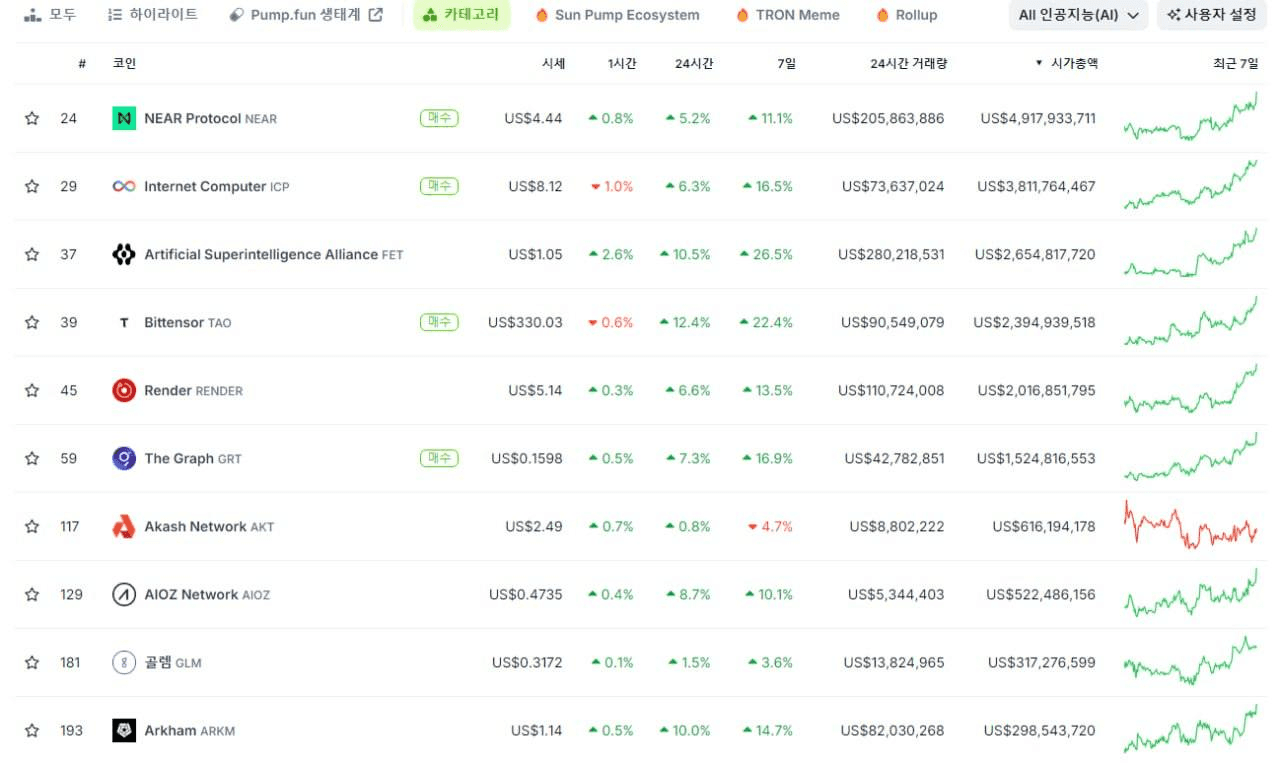1280x763 pixels.
Task: Click the NEAR Protocol logo icon
Action: pos(124,118)
